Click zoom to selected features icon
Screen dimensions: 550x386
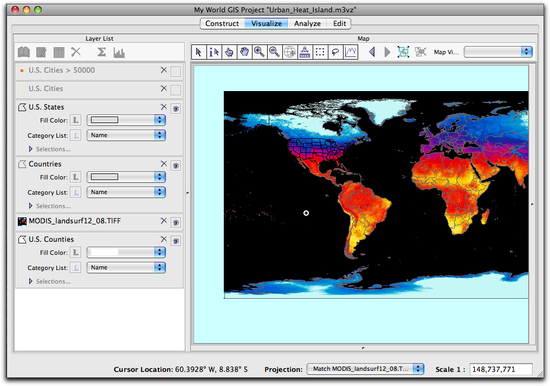click(x=420, y=52)
